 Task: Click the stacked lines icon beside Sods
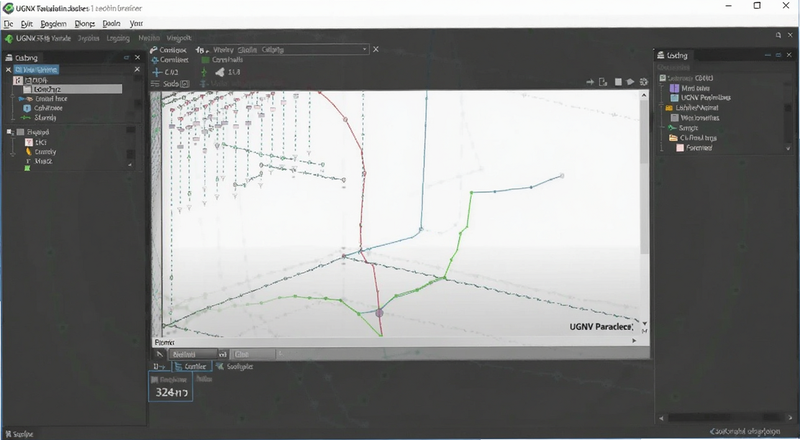(155, 84)
